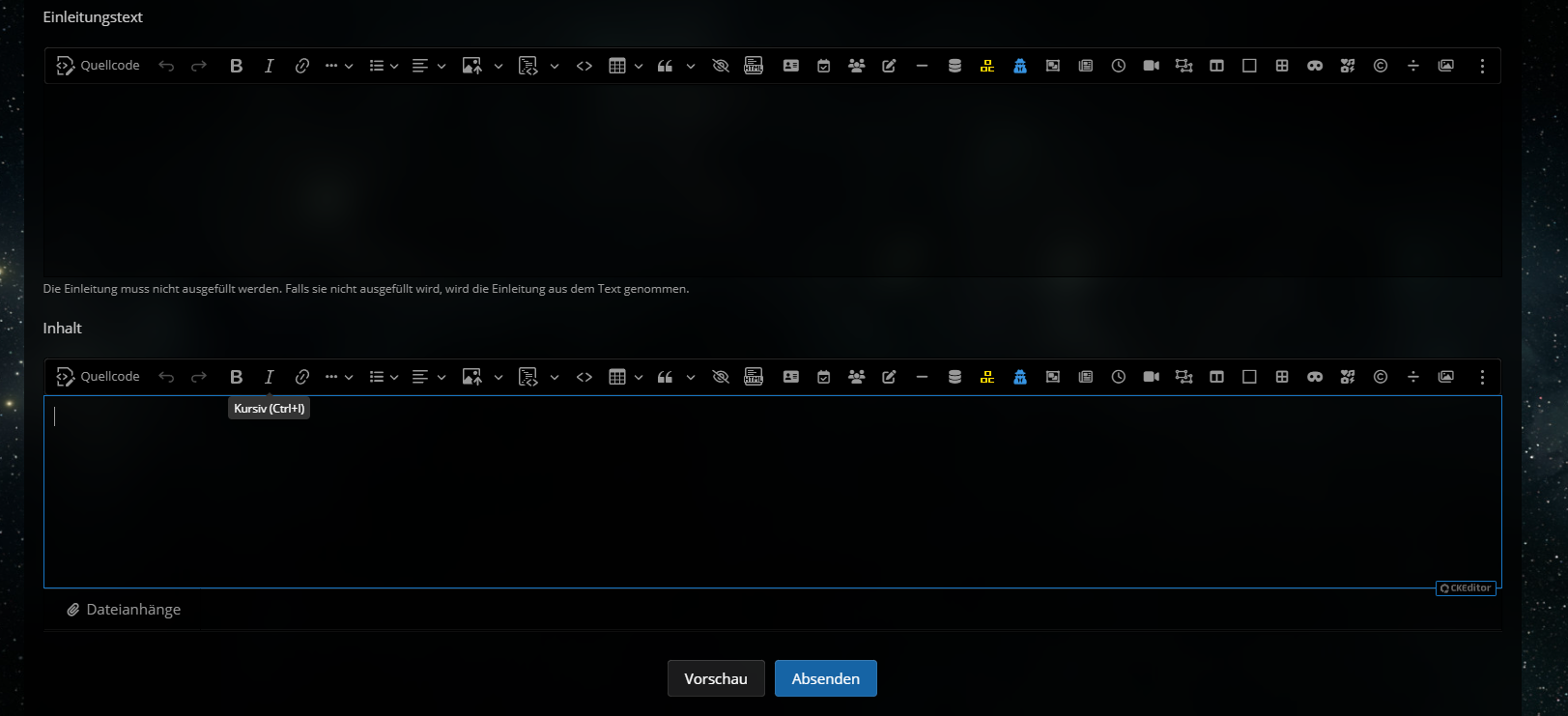Click the clock icon in Einleitungstext toolbar
Image resolution: width=1568 pixels, height=716 pixels.
pos(1118,66)
